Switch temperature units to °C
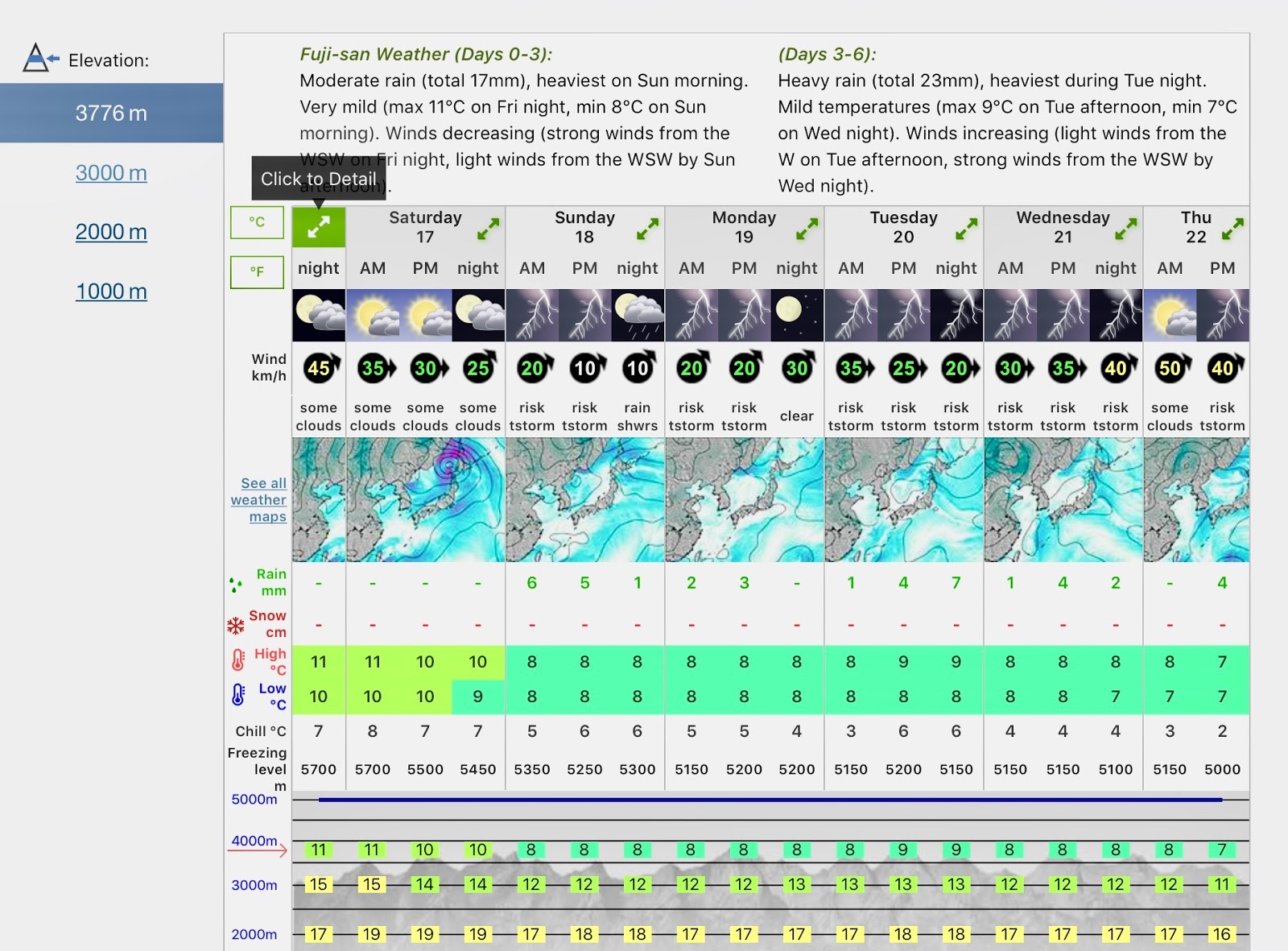1288x951 pixels. 257,222
